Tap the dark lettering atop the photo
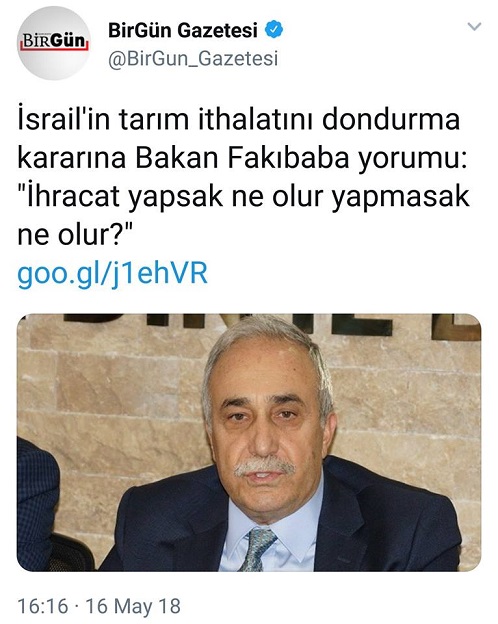498x624 pixels. click(271, 325)
